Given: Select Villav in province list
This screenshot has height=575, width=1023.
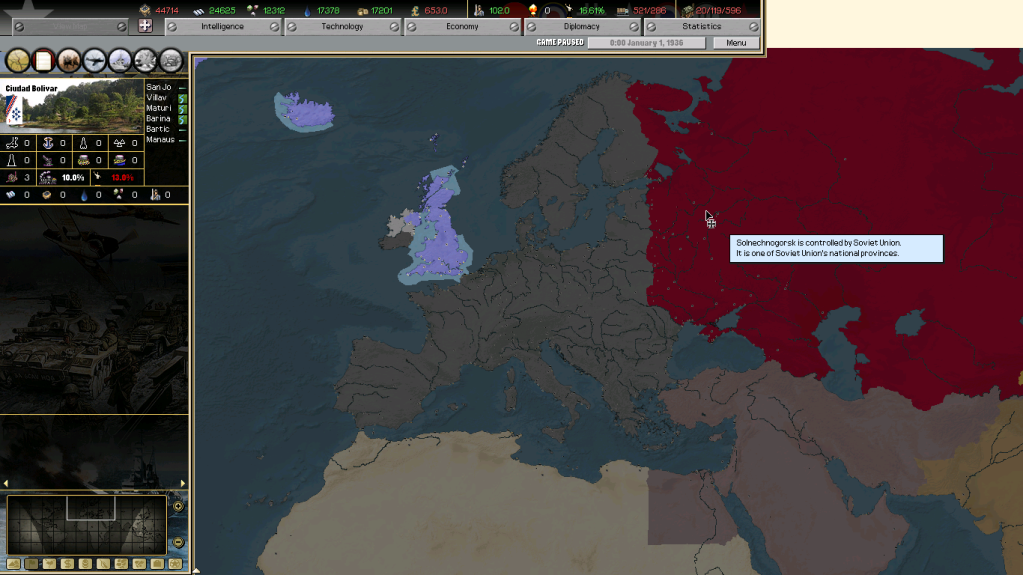Looking at the screenshot, I should coord(157,97).
